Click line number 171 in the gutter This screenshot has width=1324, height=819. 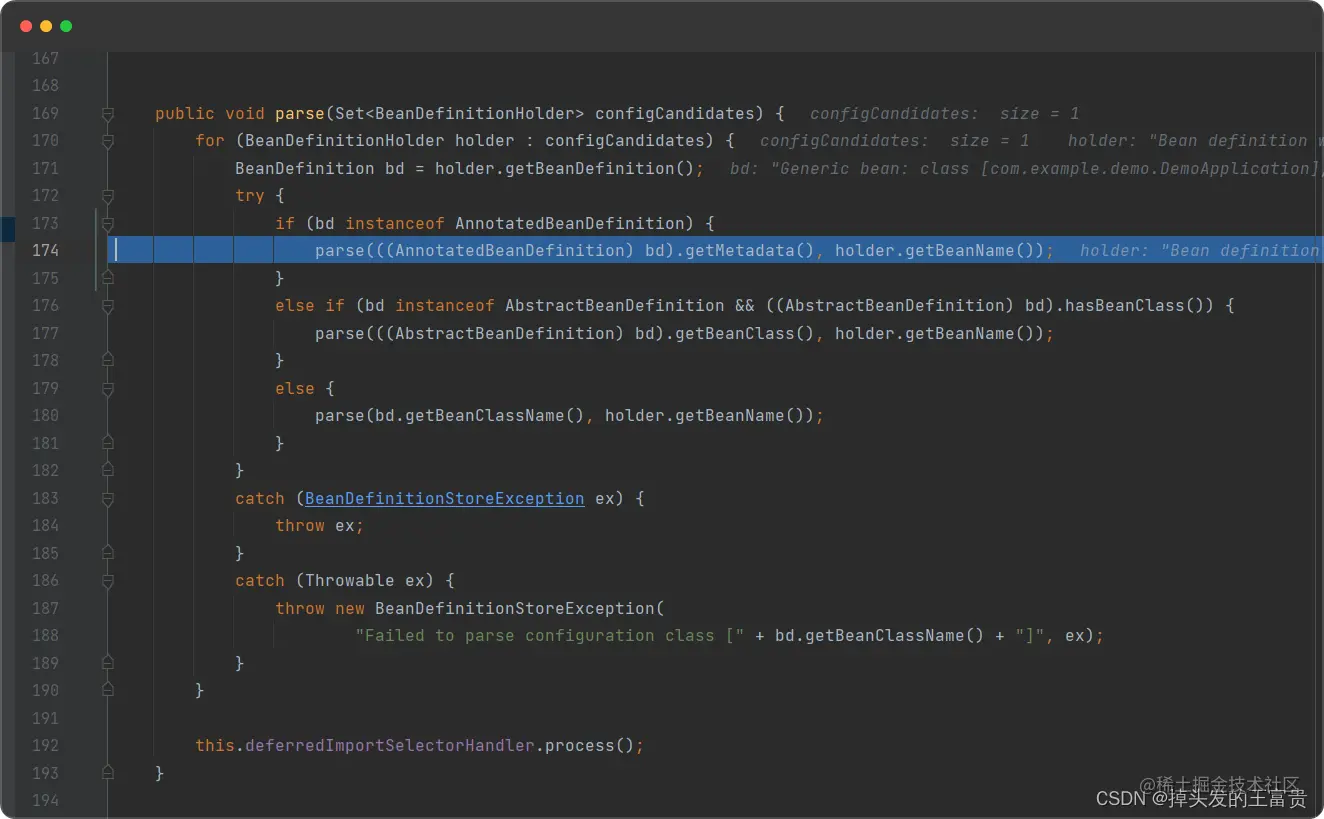click(x=45, y=168)
